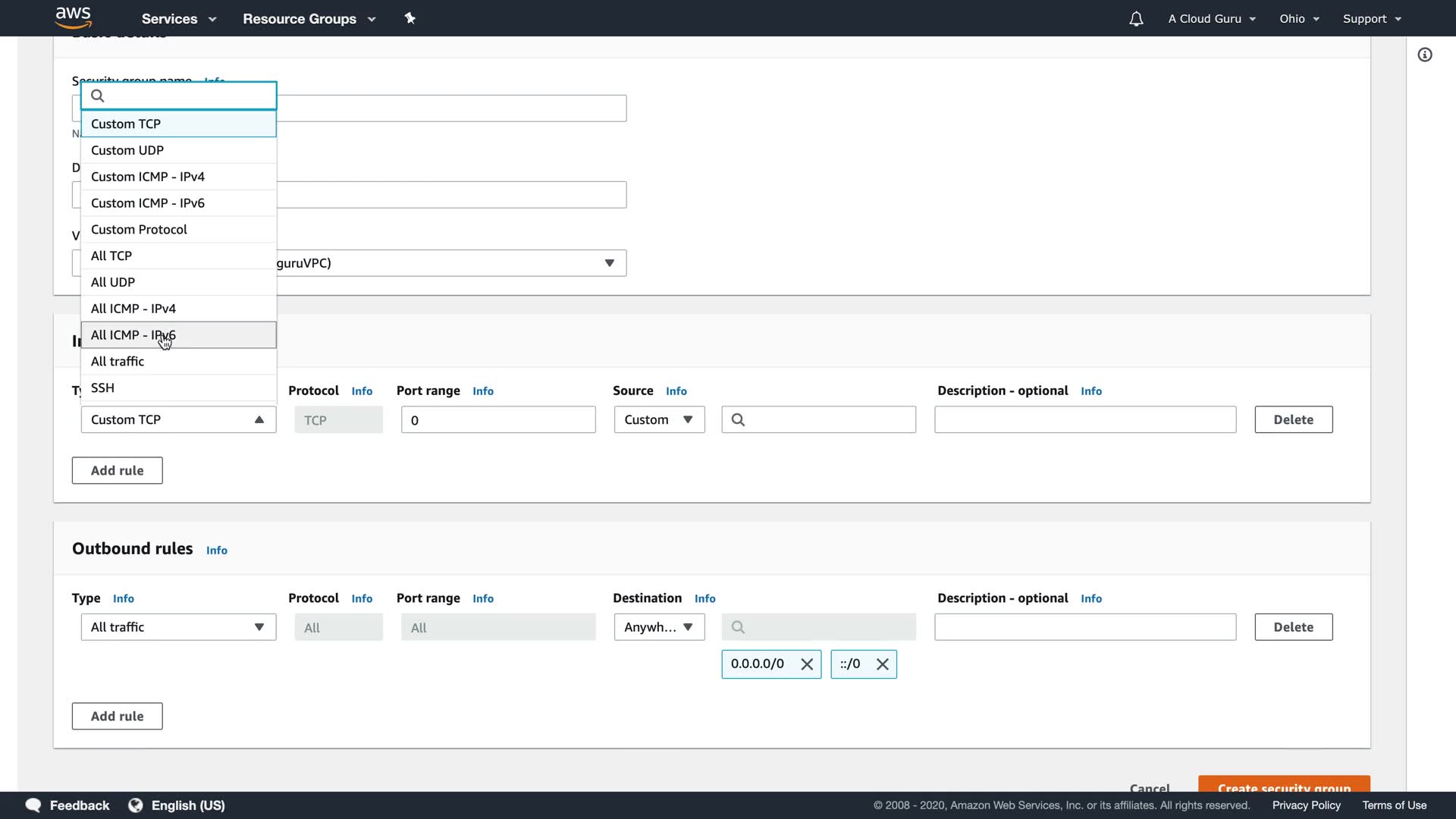1456x819 pixels.
Task: Click Info link beside Outbound rules
Action: pyautogui.click(x=216, y=551)
